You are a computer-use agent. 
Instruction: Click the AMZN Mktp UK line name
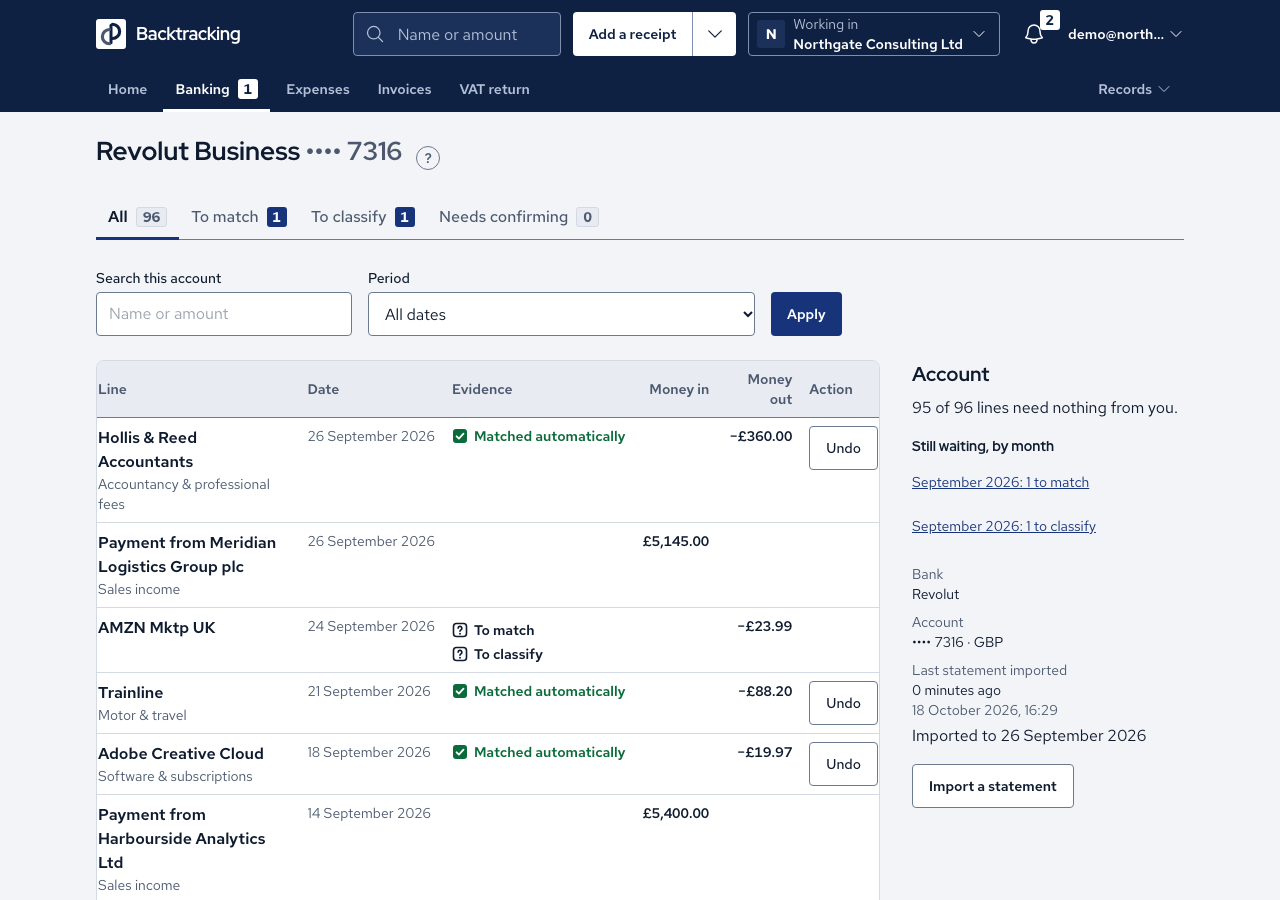(x=157, y=628)
